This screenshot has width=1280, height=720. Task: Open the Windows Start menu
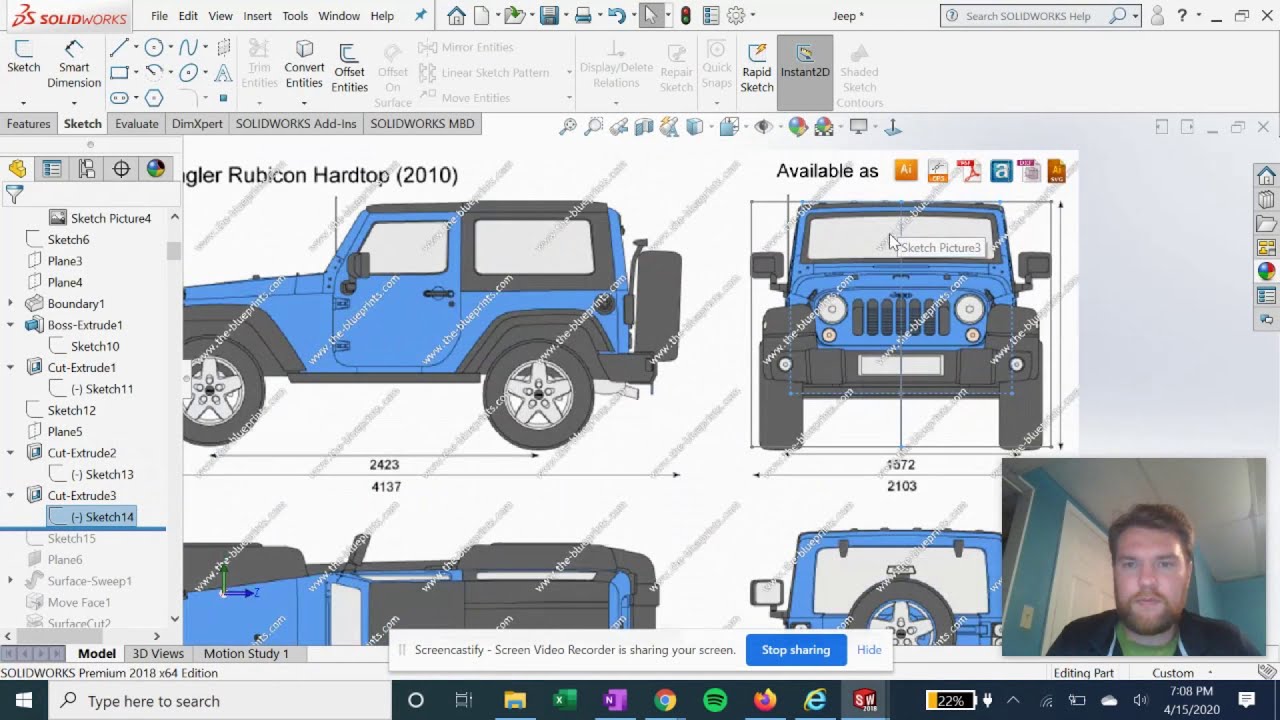click(24, 700)
